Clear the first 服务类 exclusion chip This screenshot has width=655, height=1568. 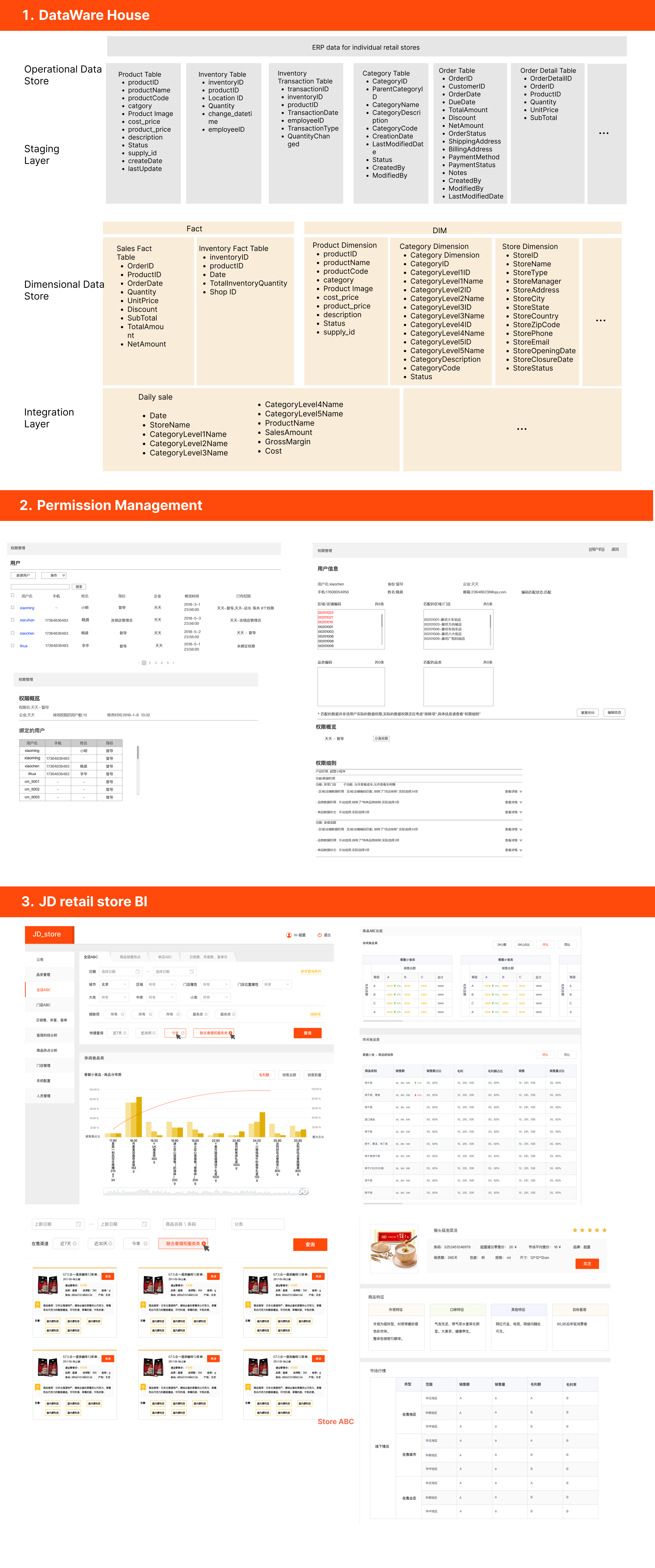point(206,1014)
